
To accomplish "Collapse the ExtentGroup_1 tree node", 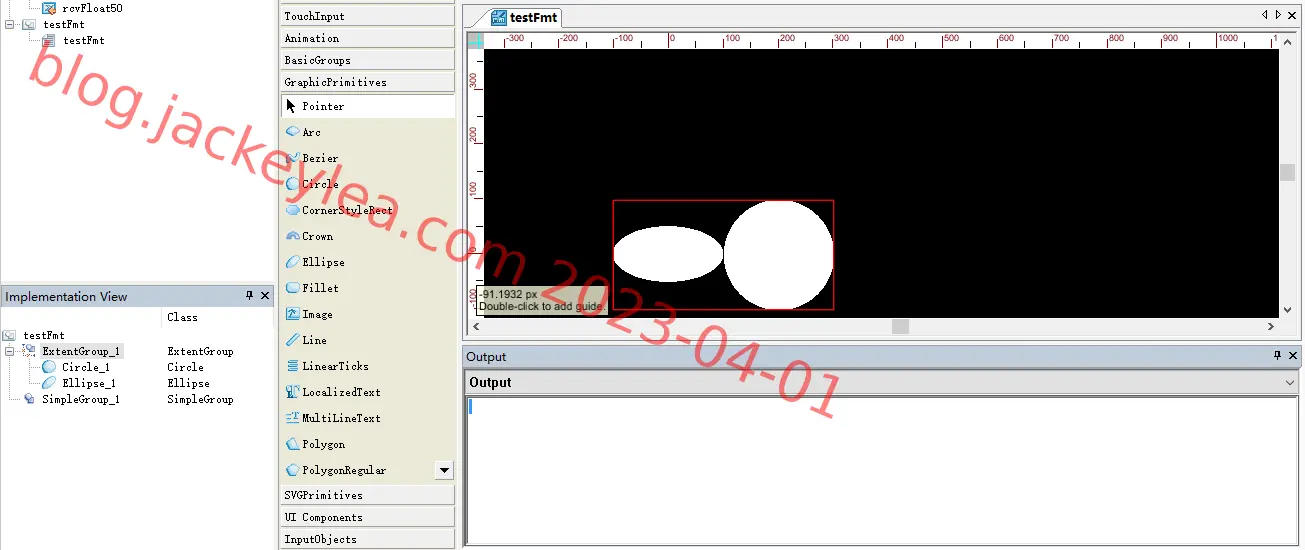I will pyautogui.click(x=9, y=352).
